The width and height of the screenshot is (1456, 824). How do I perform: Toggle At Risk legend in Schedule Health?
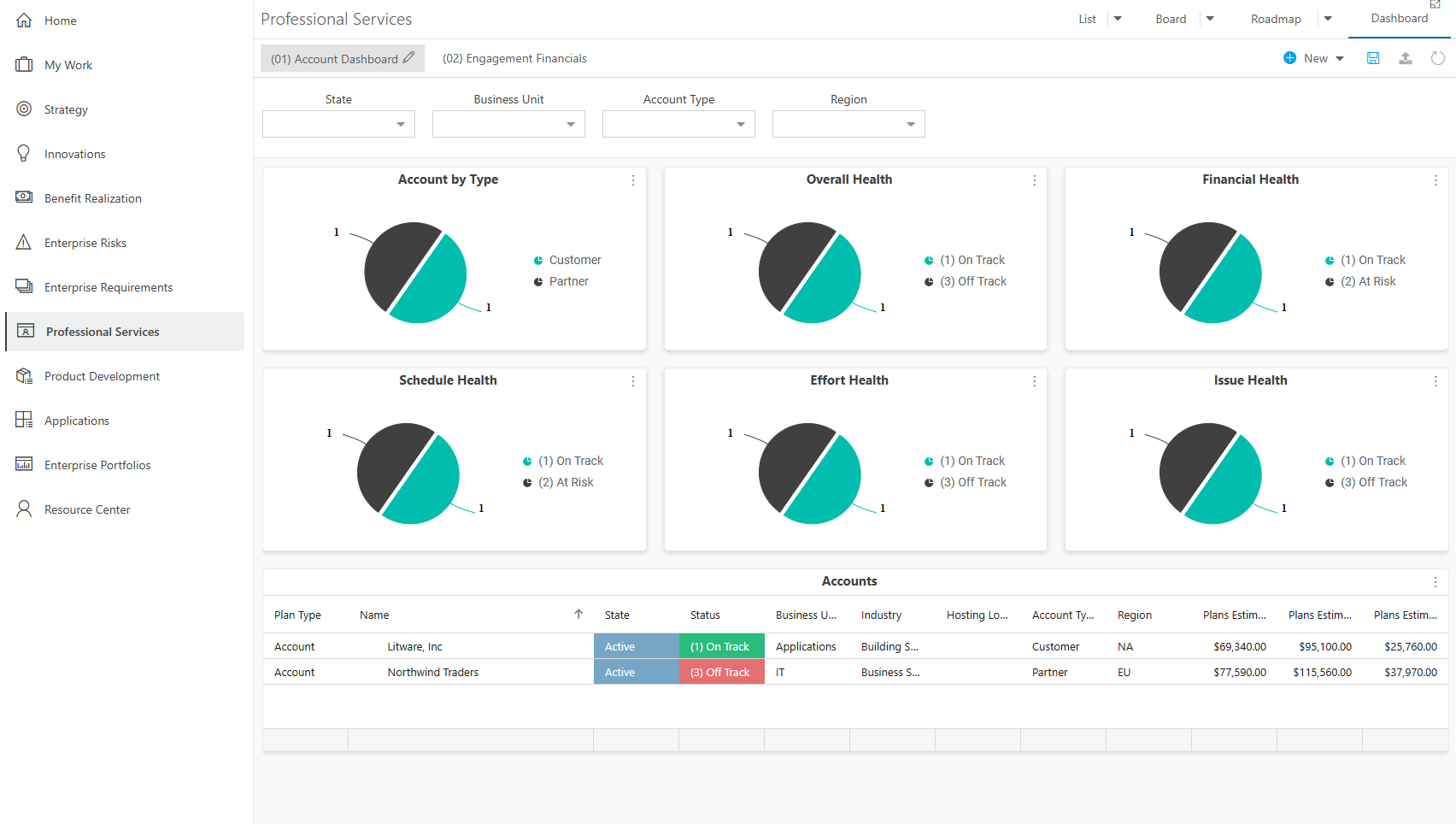point(558,482)
